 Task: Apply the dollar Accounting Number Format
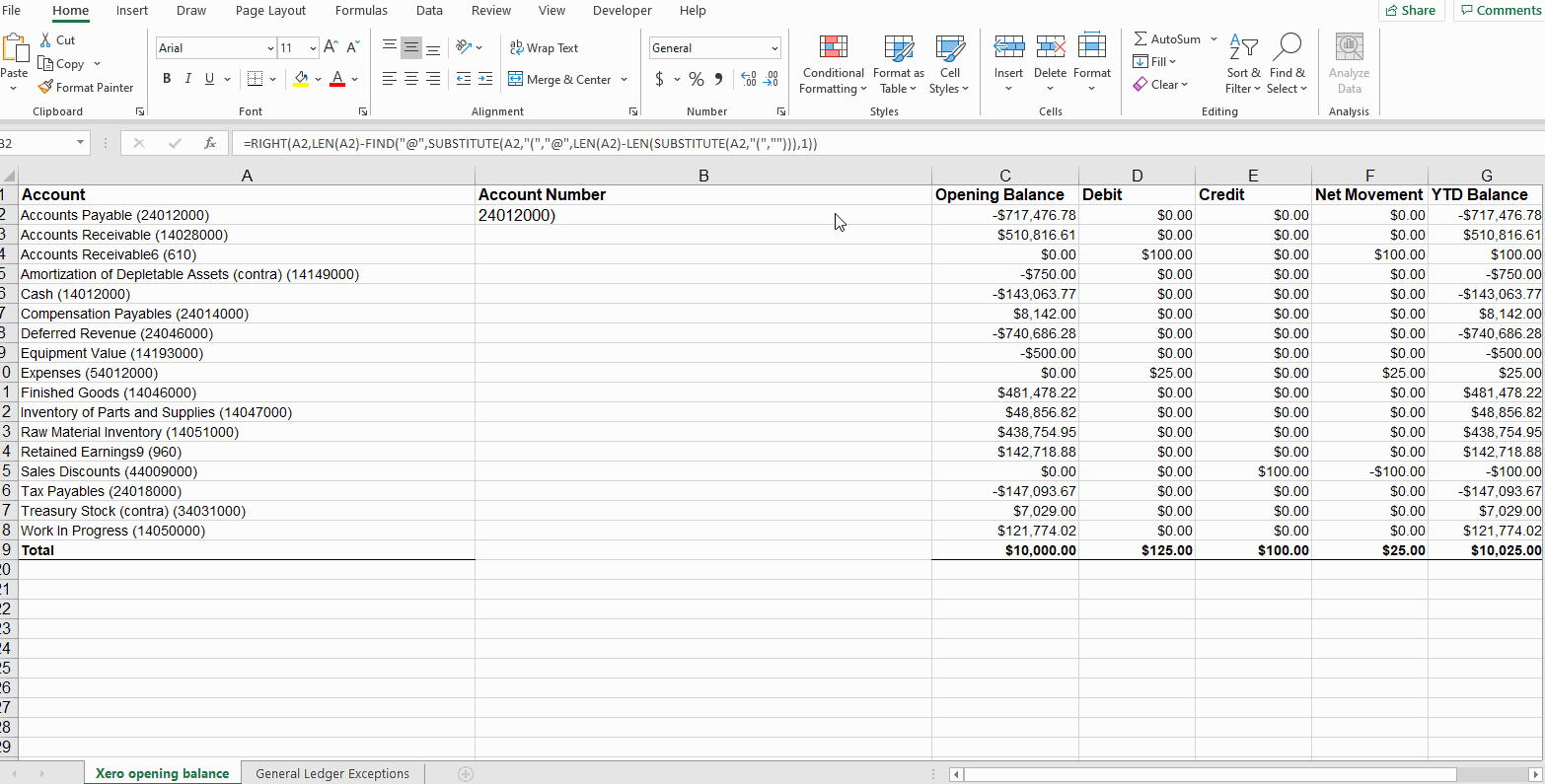point(659,79)
